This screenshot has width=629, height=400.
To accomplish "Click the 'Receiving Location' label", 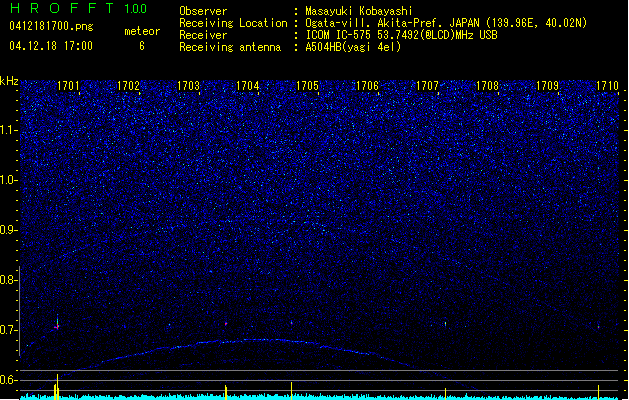I will coord(233,23).
